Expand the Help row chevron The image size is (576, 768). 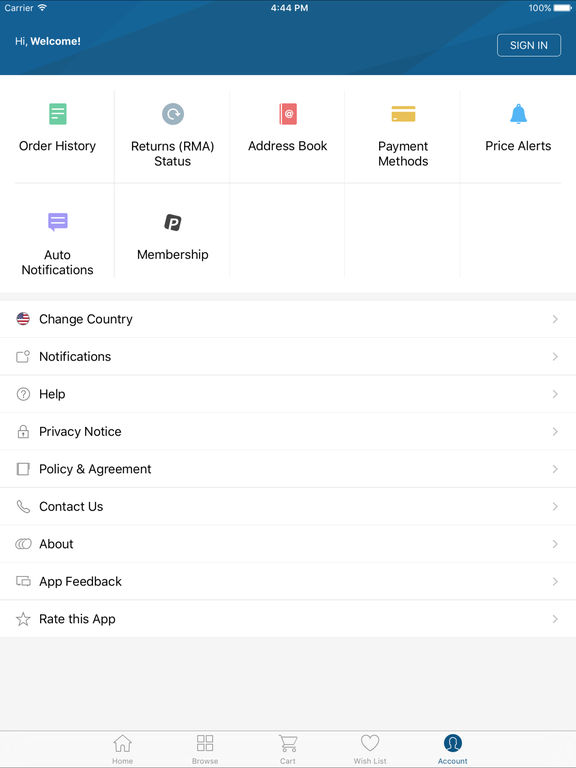point(555,394)
